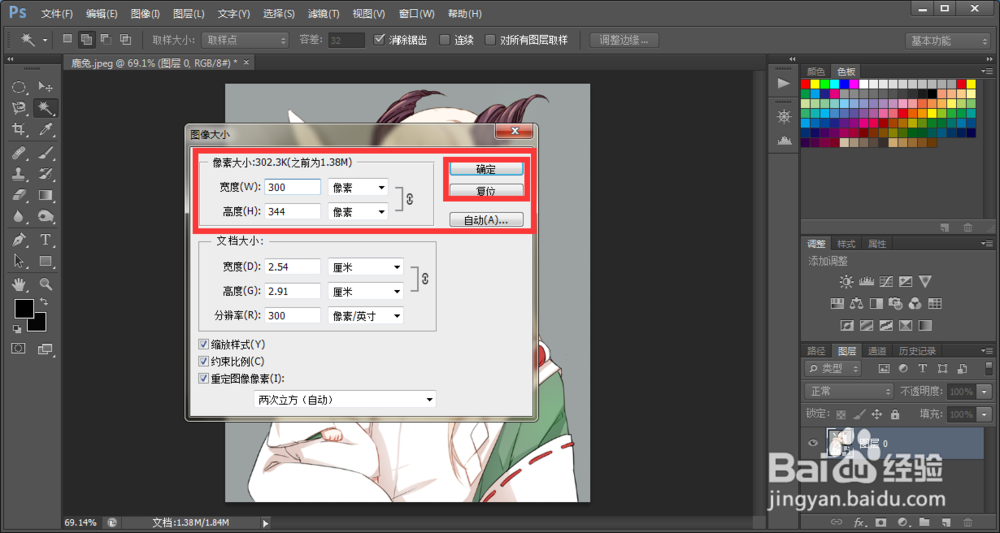The height and width of the screenshot is (533, 1000).
Task: Open Sample Size 取样点 dropdown
Action: coord(245,40)
